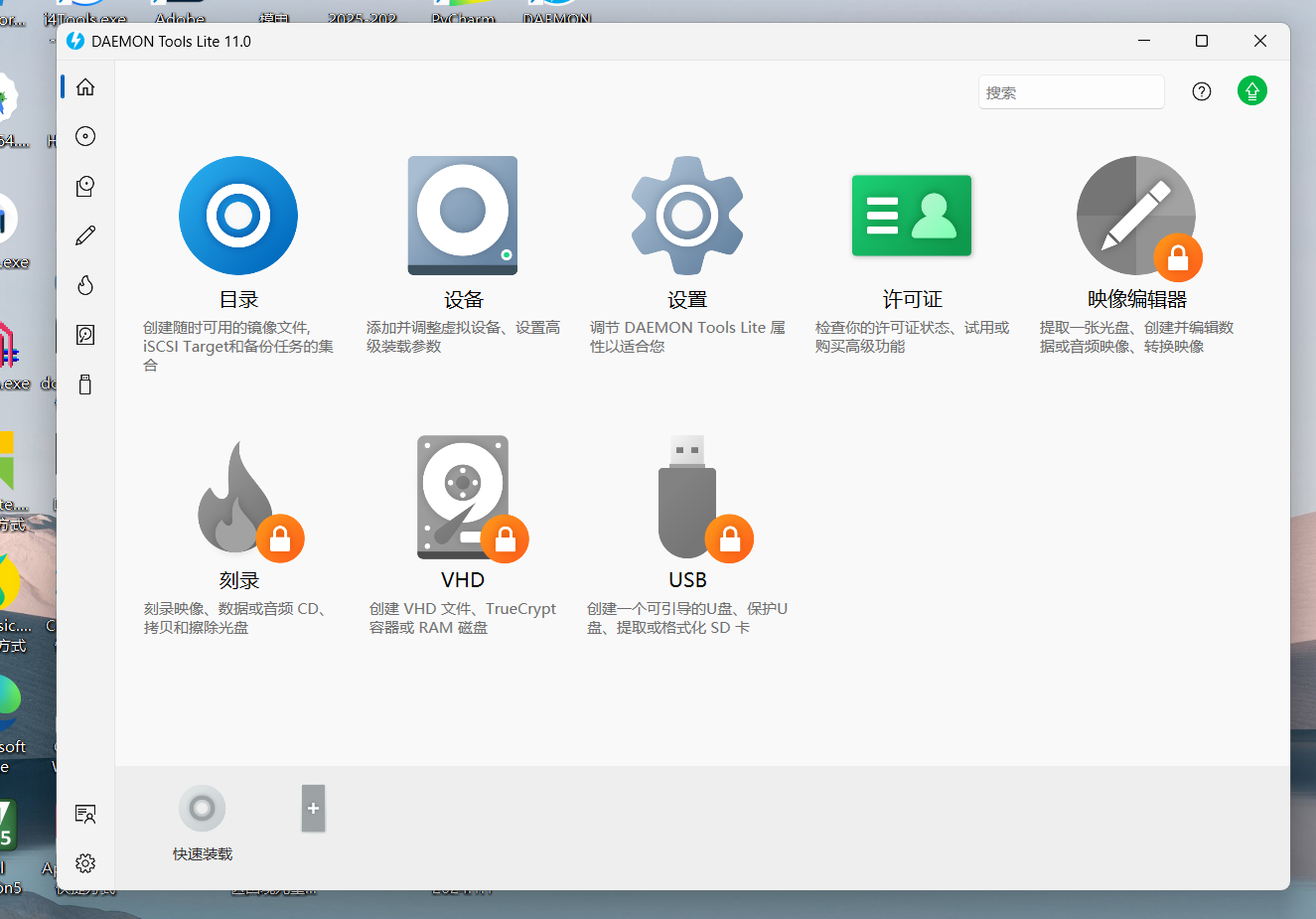Click the help question mark icon
Screen dimensions: 1316x919
click(x=1202, y=91)
